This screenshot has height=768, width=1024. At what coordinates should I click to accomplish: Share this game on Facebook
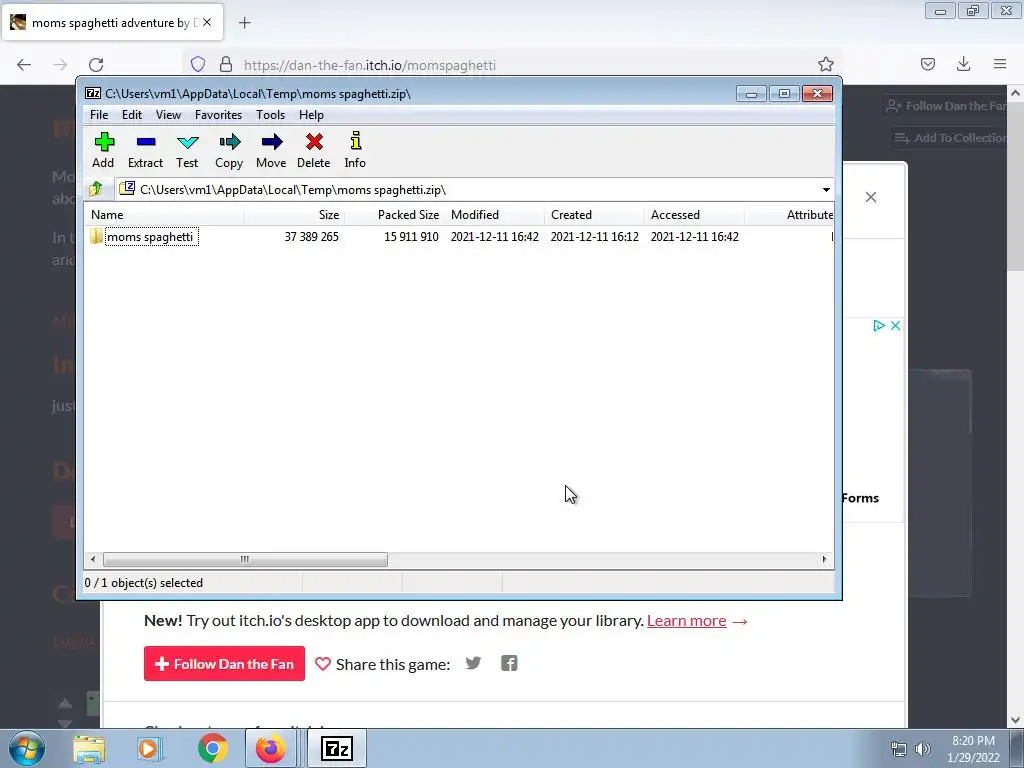[x=509, y=664]
